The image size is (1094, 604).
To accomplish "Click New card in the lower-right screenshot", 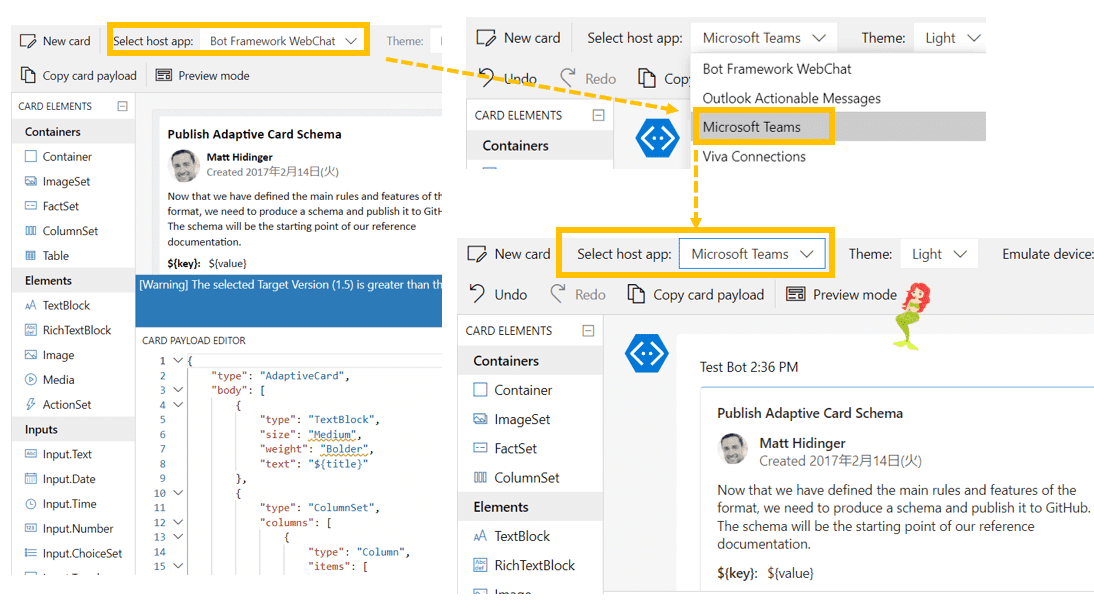I will [509, 254].
